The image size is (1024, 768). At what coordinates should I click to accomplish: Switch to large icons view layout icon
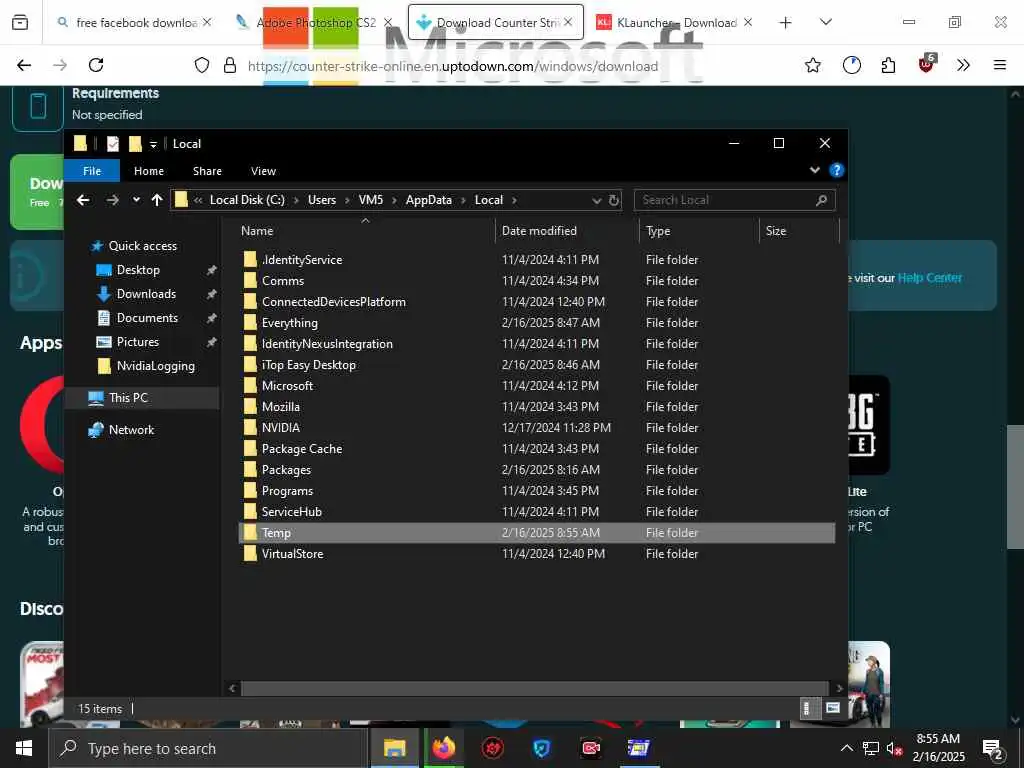(833, 709)
